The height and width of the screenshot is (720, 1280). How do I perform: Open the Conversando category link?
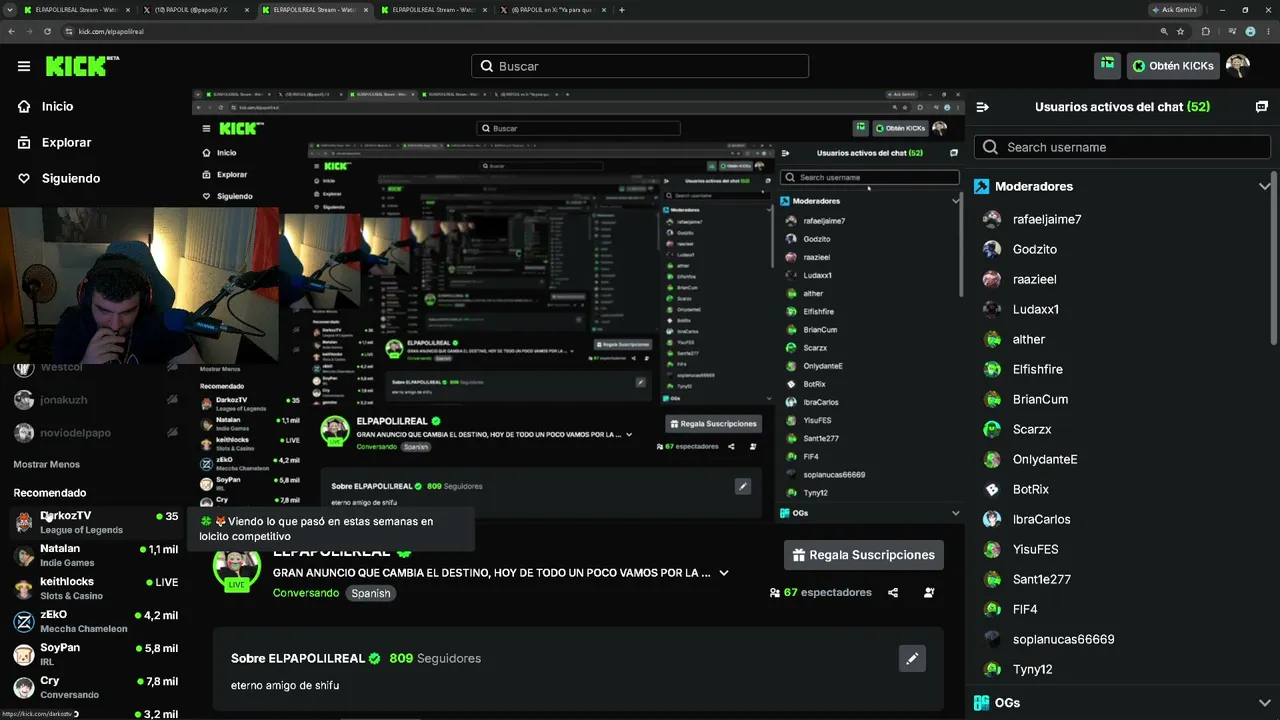coord(306,593)
